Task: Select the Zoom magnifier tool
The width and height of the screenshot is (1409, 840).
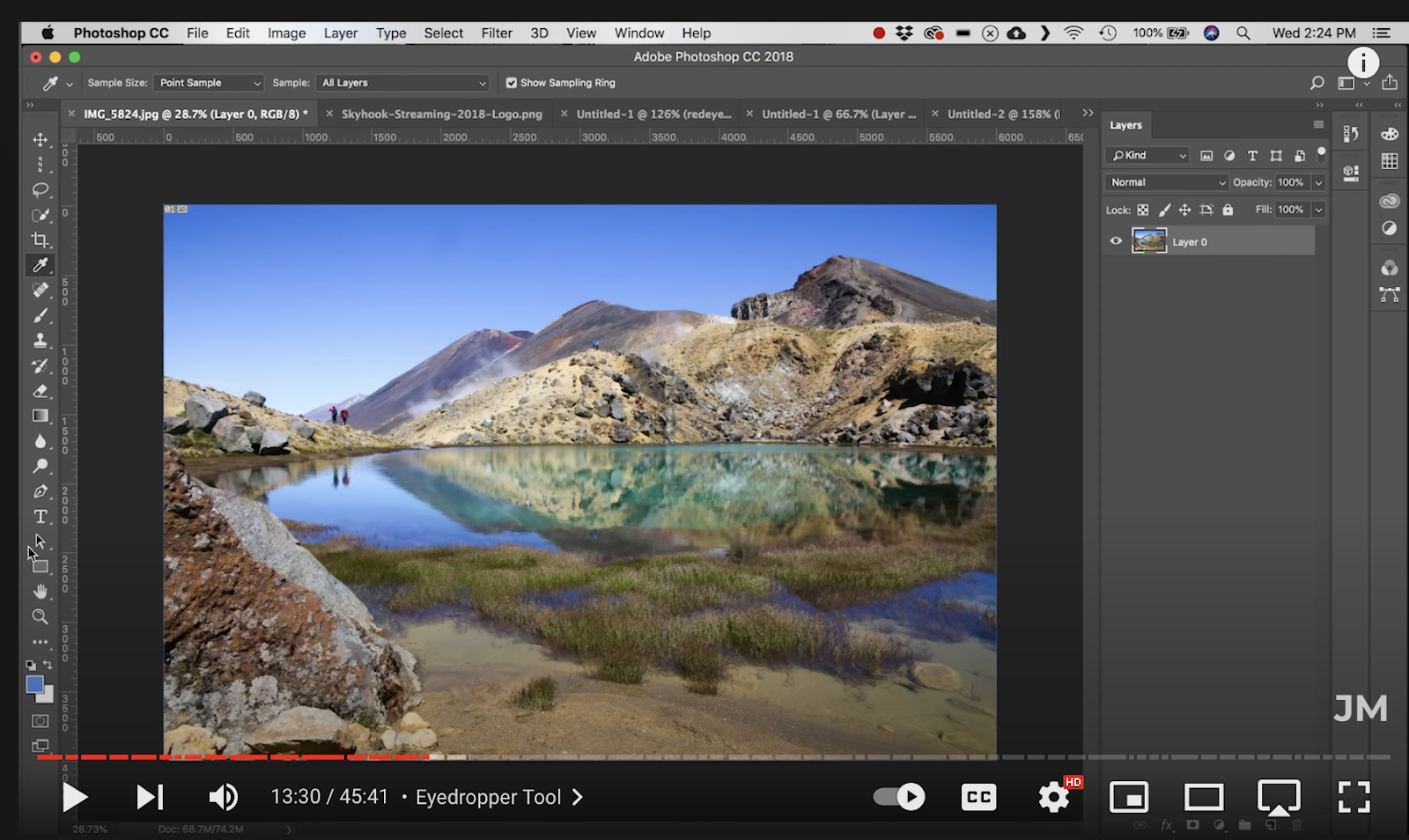Action: (41, 616)
